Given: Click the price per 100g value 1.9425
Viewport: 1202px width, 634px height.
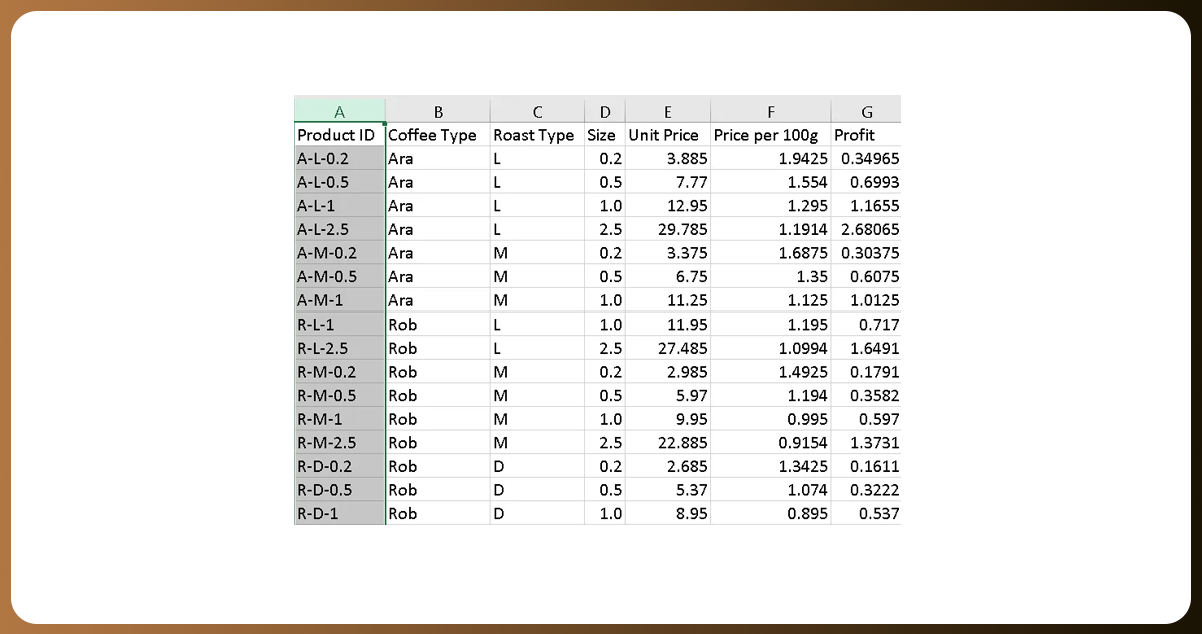Looking at the screenshot, I should (x=770, y=159).
